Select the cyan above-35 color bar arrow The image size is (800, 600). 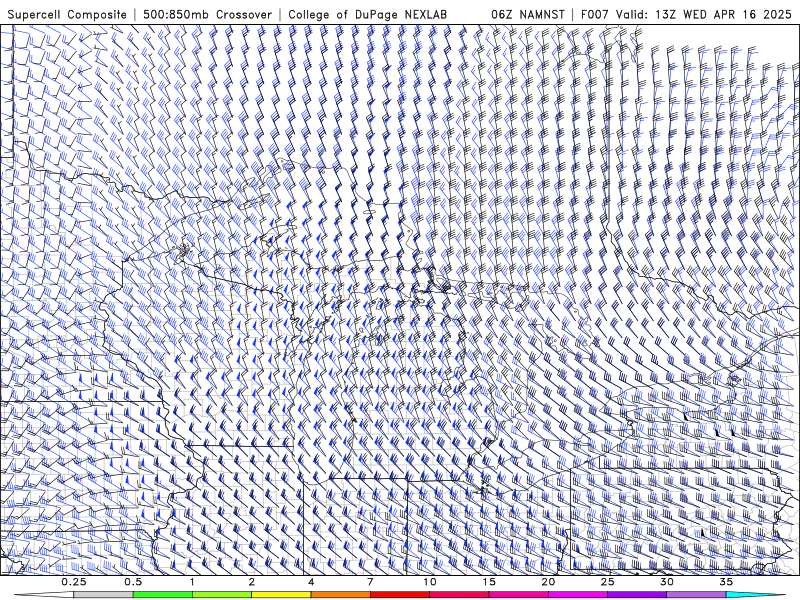click(x=755, y=594)
